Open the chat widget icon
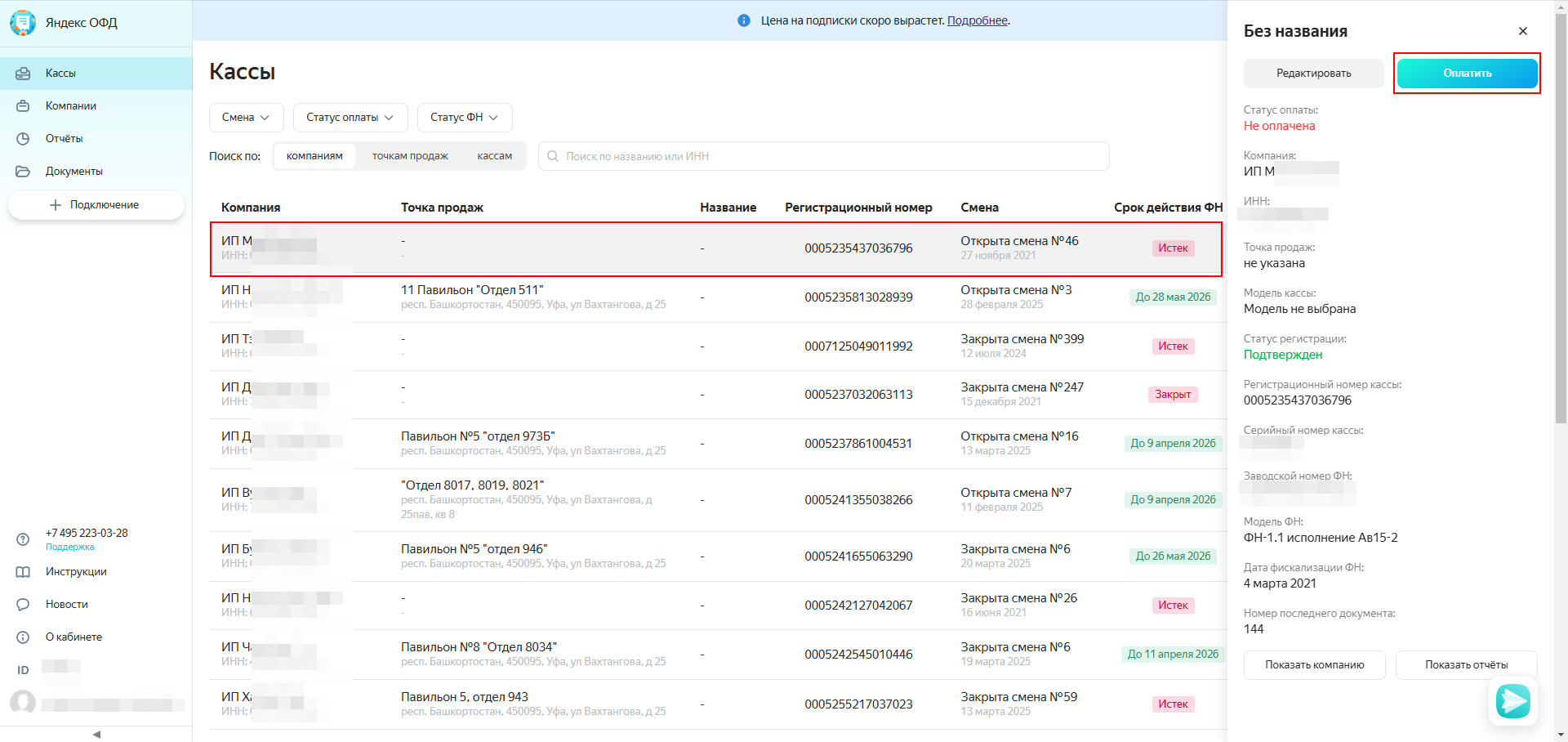This screenshot has height=742, width=1568. pos(1512,701)
